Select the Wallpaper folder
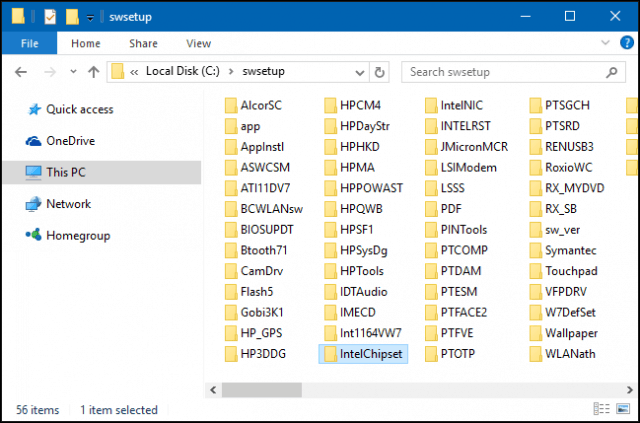Screen dimensions: 640x423 tap(564, 333)
